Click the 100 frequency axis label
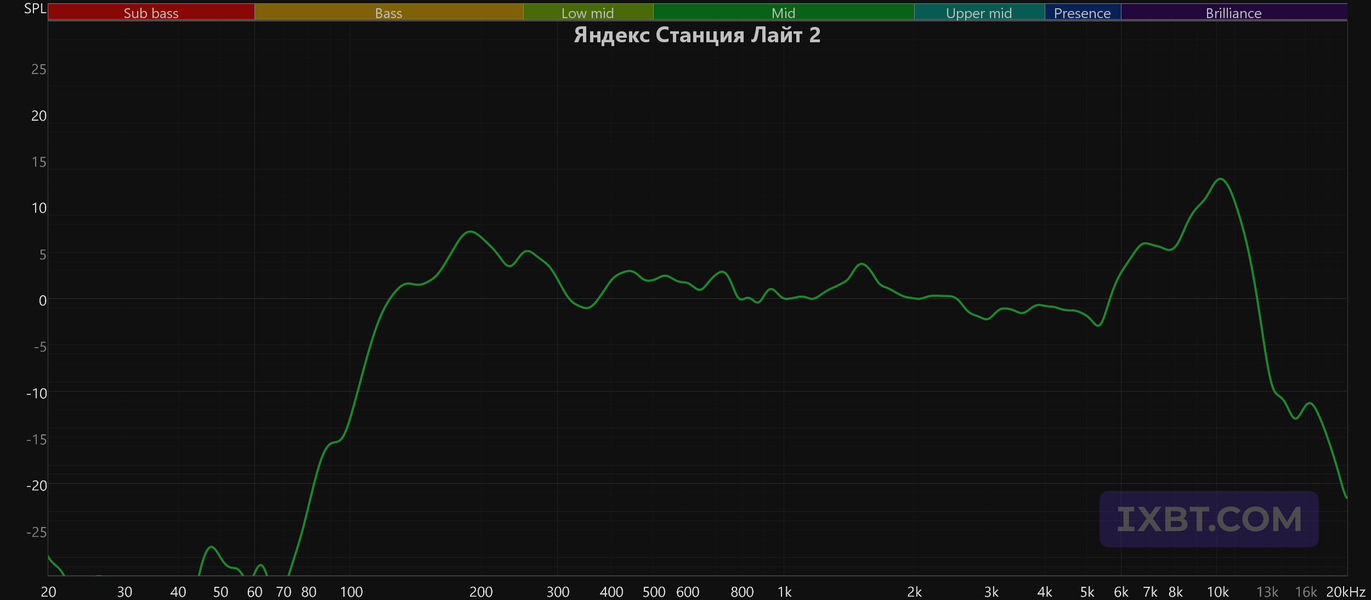Image resolution: width=1371 pixels, height=600 pixels. pos(351,591)
